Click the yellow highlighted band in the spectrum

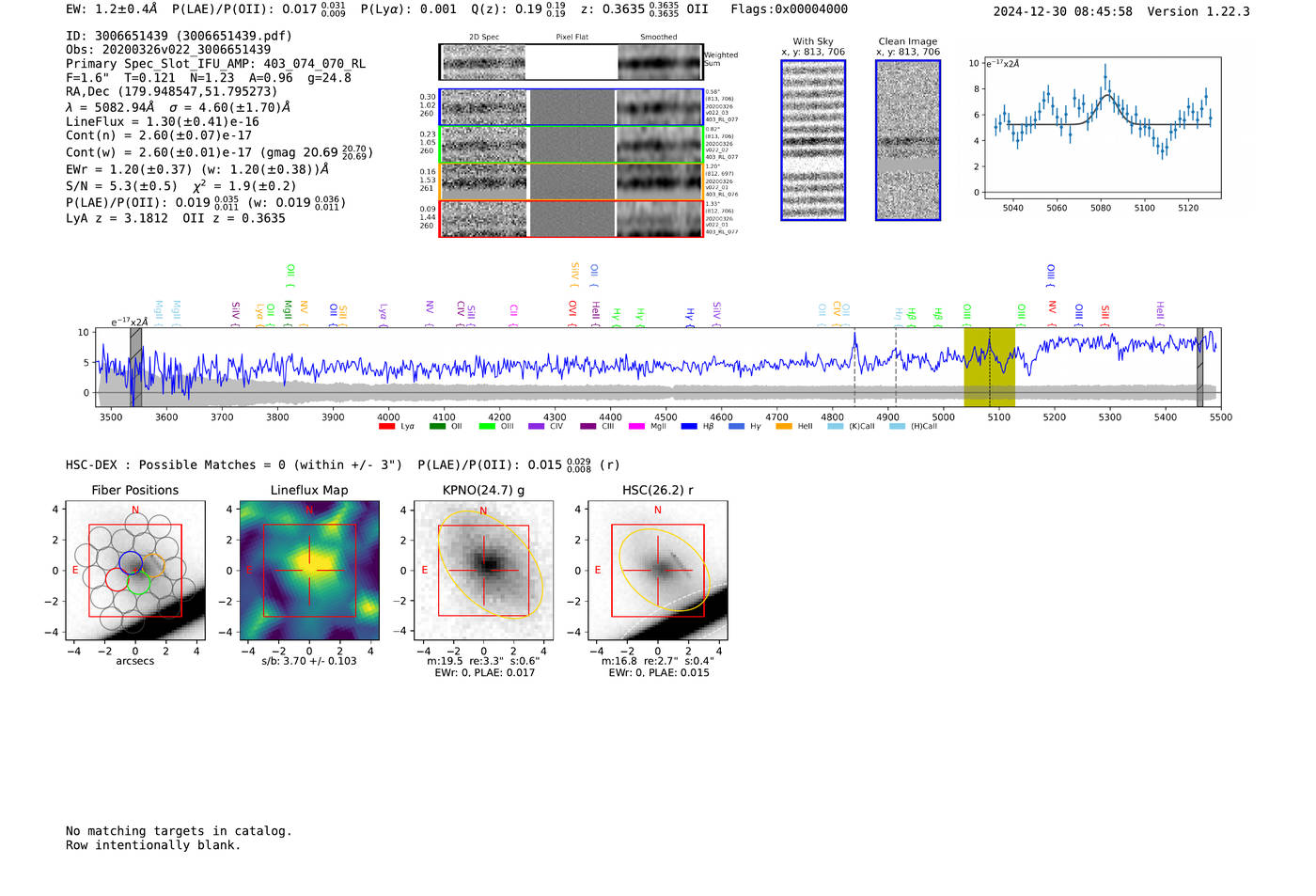989,368
